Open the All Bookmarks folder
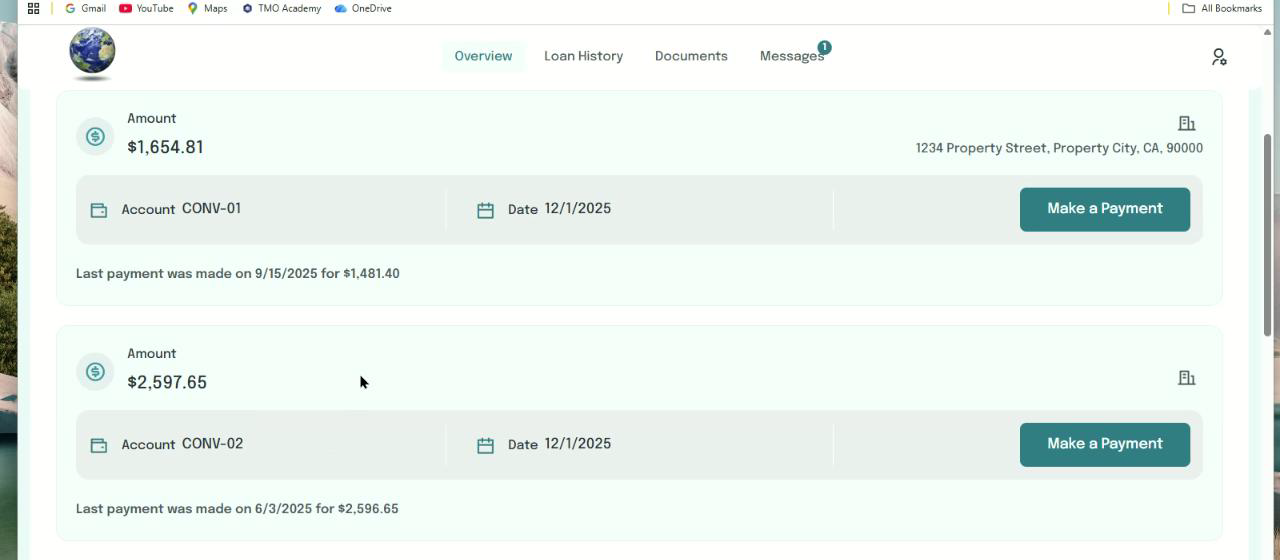Screen dimensions: 1280x560 [x=1222, y=8]
